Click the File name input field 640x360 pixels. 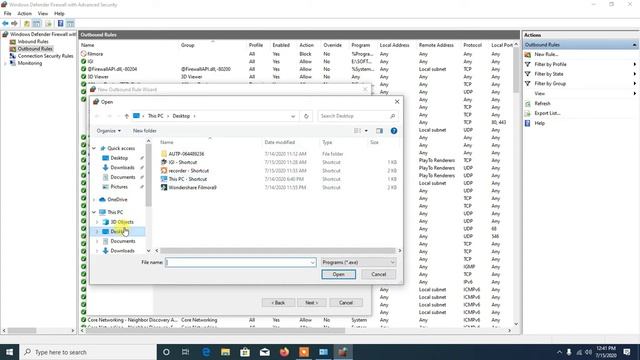240,262
